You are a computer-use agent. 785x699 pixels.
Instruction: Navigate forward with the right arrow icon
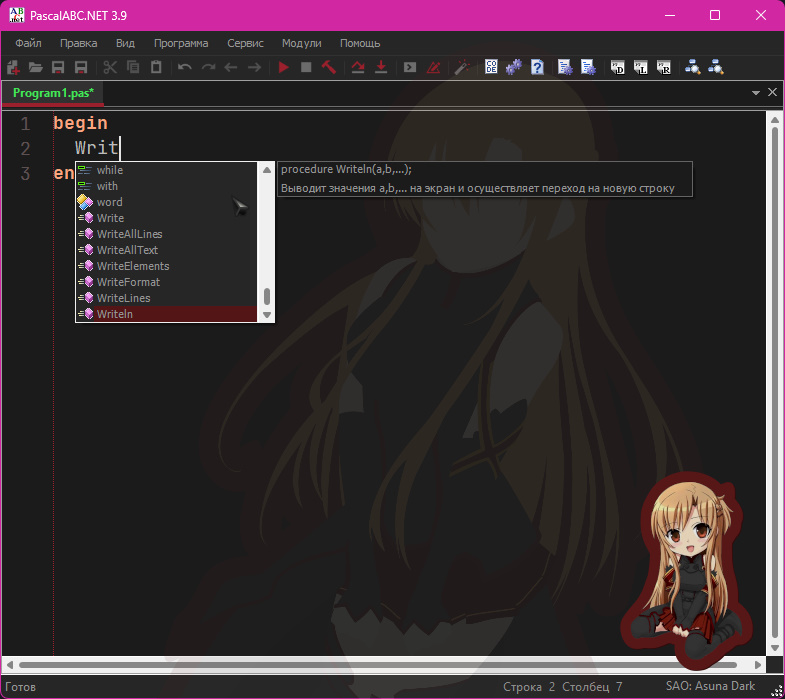coord(254,67)
